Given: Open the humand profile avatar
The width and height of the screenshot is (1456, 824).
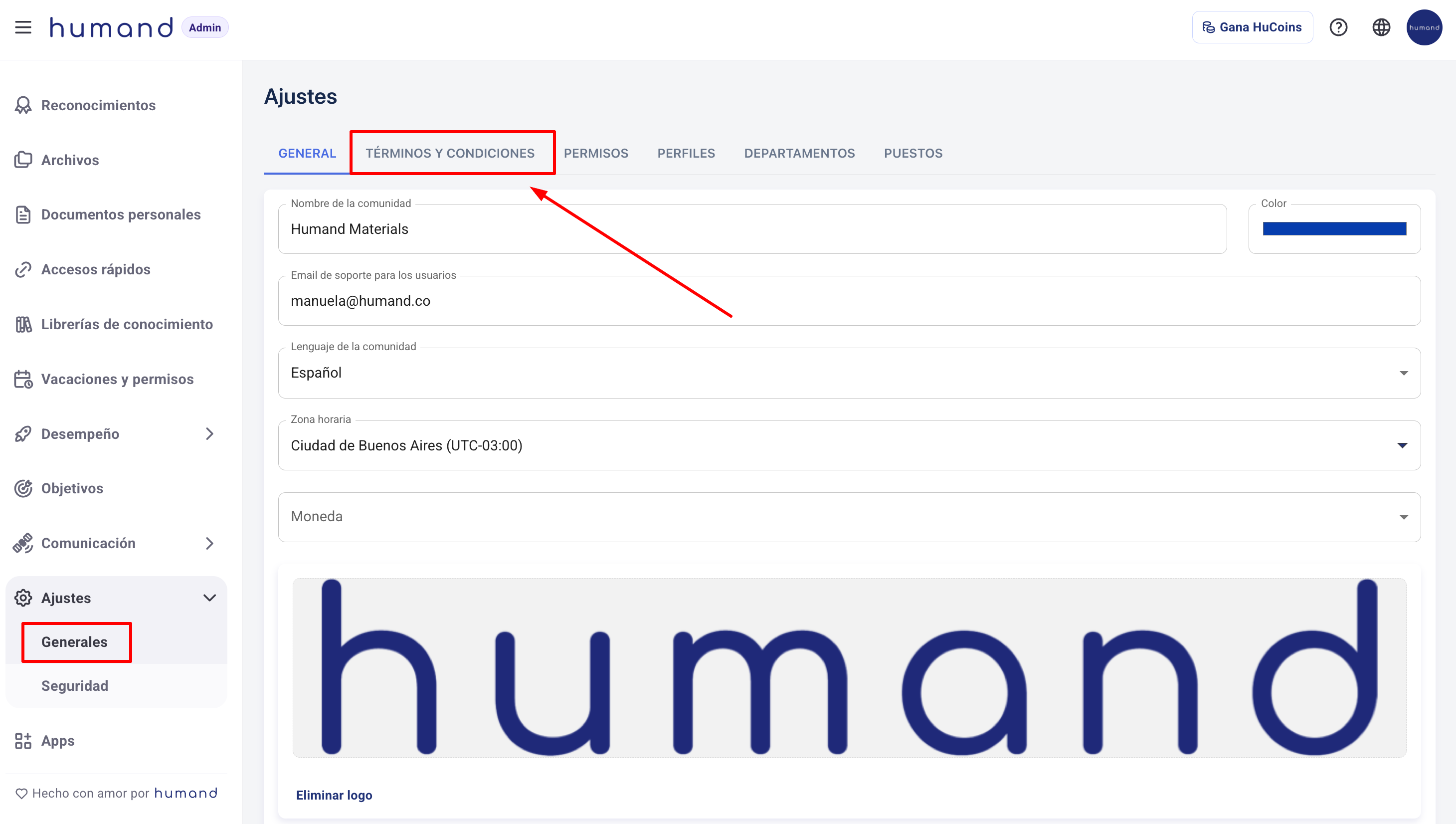Looking at the screenshot, I should tap(1424, 27).
